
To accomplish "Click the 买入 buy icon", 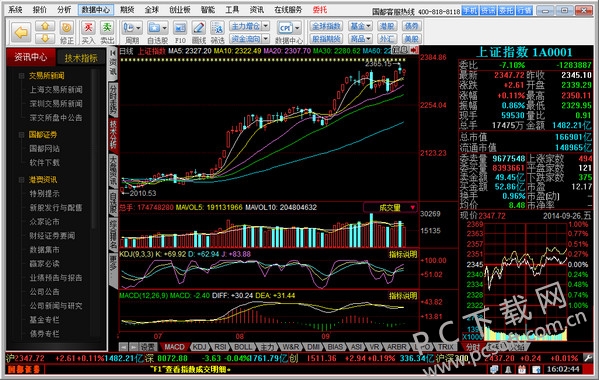I will tap(88, 32).
